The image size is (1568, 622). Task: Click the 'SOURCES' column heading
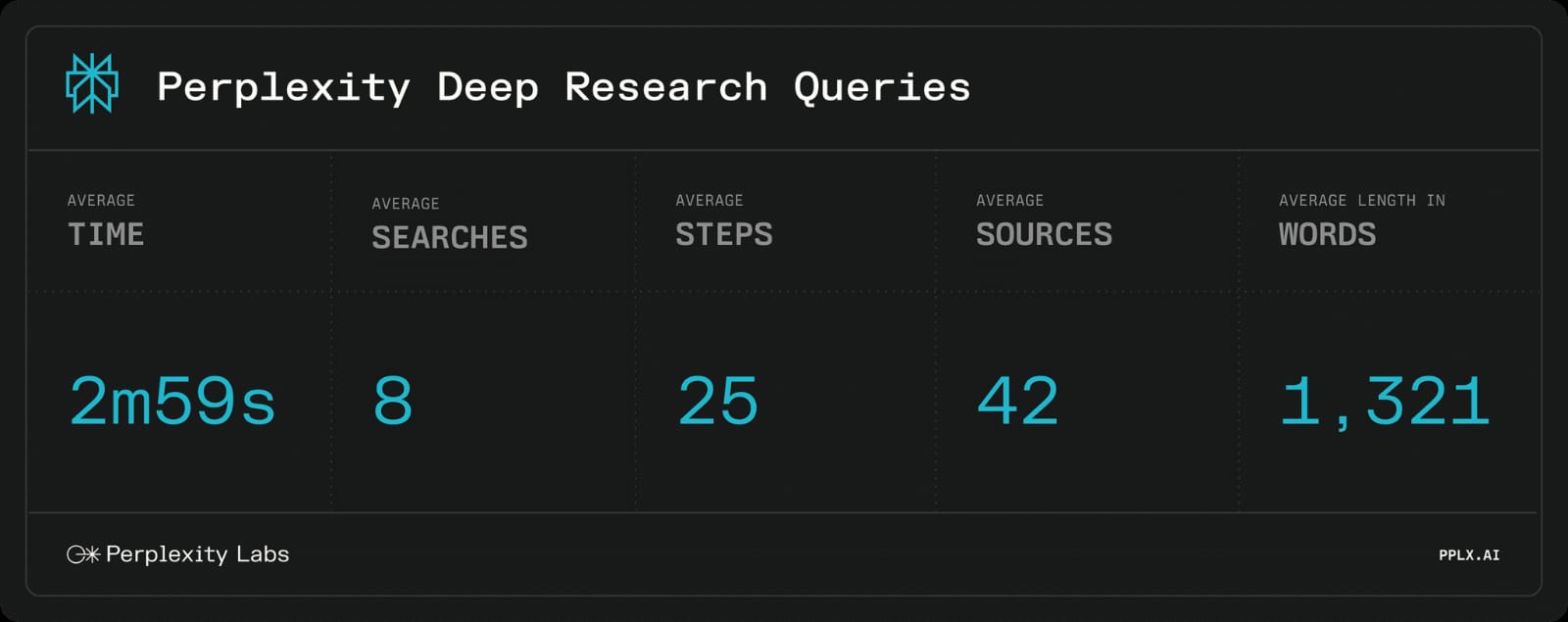[x=1045, y=234]
